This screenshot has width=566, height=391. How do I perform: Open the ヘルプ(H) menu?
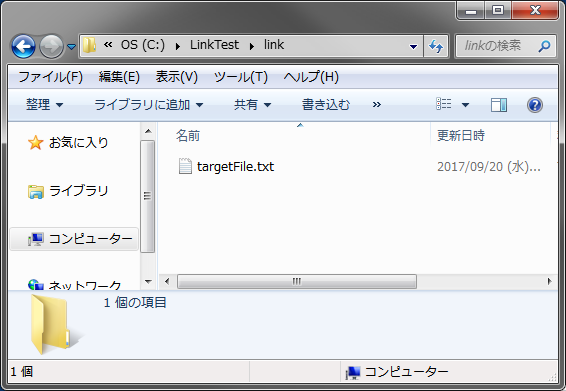[311, 77]
